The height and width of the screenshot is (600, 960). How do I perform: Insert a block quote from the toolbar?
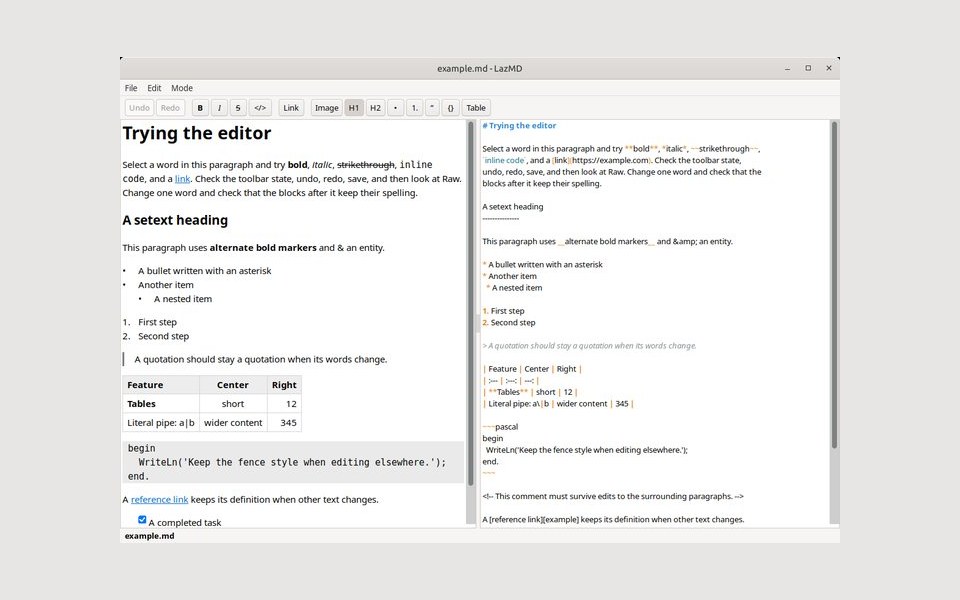(432, 108)
